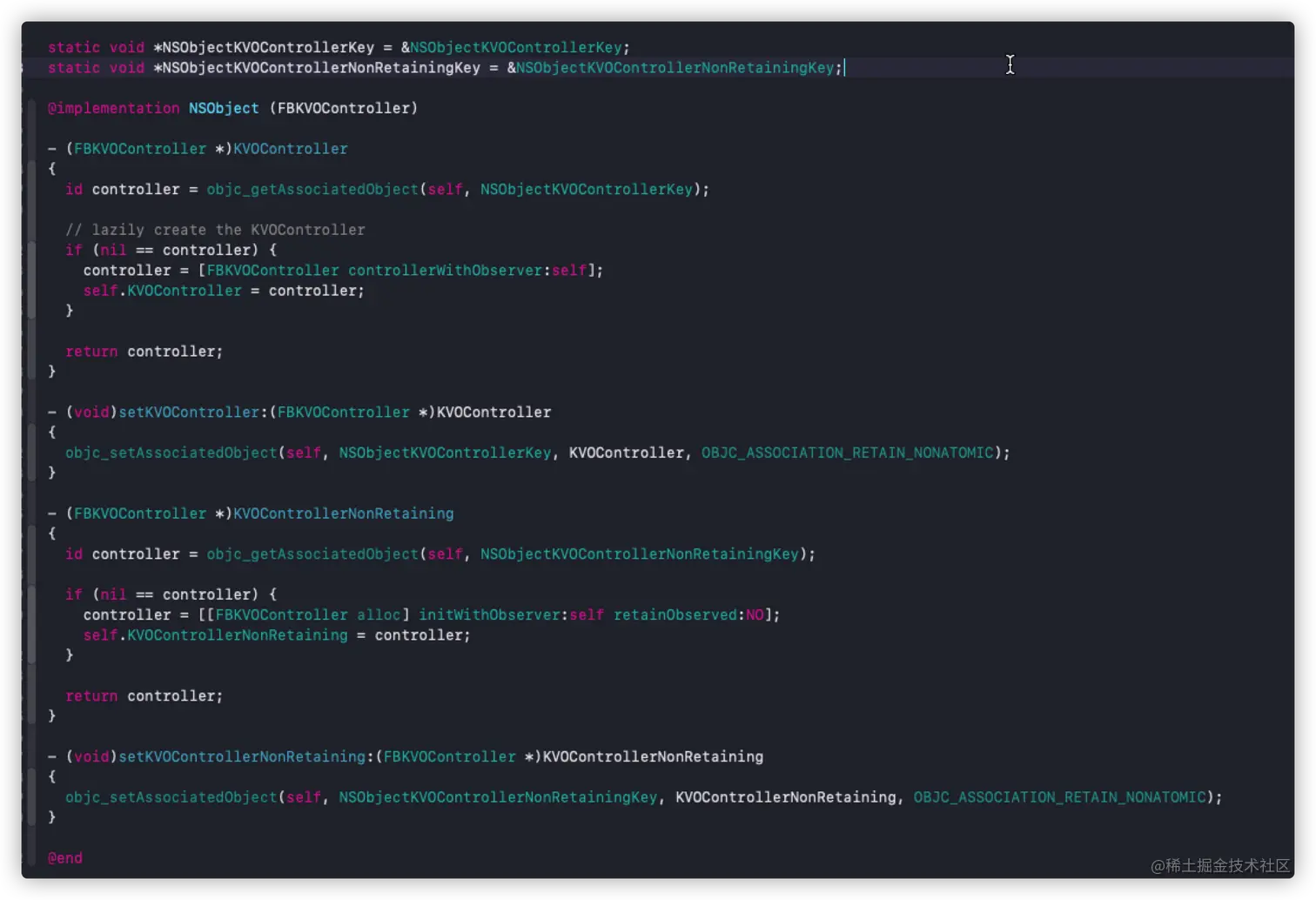The height and width of the screenshot is (900, 1316).
Task: Click the "NO" literal after retainObserved:
Action: click(755, 615)
